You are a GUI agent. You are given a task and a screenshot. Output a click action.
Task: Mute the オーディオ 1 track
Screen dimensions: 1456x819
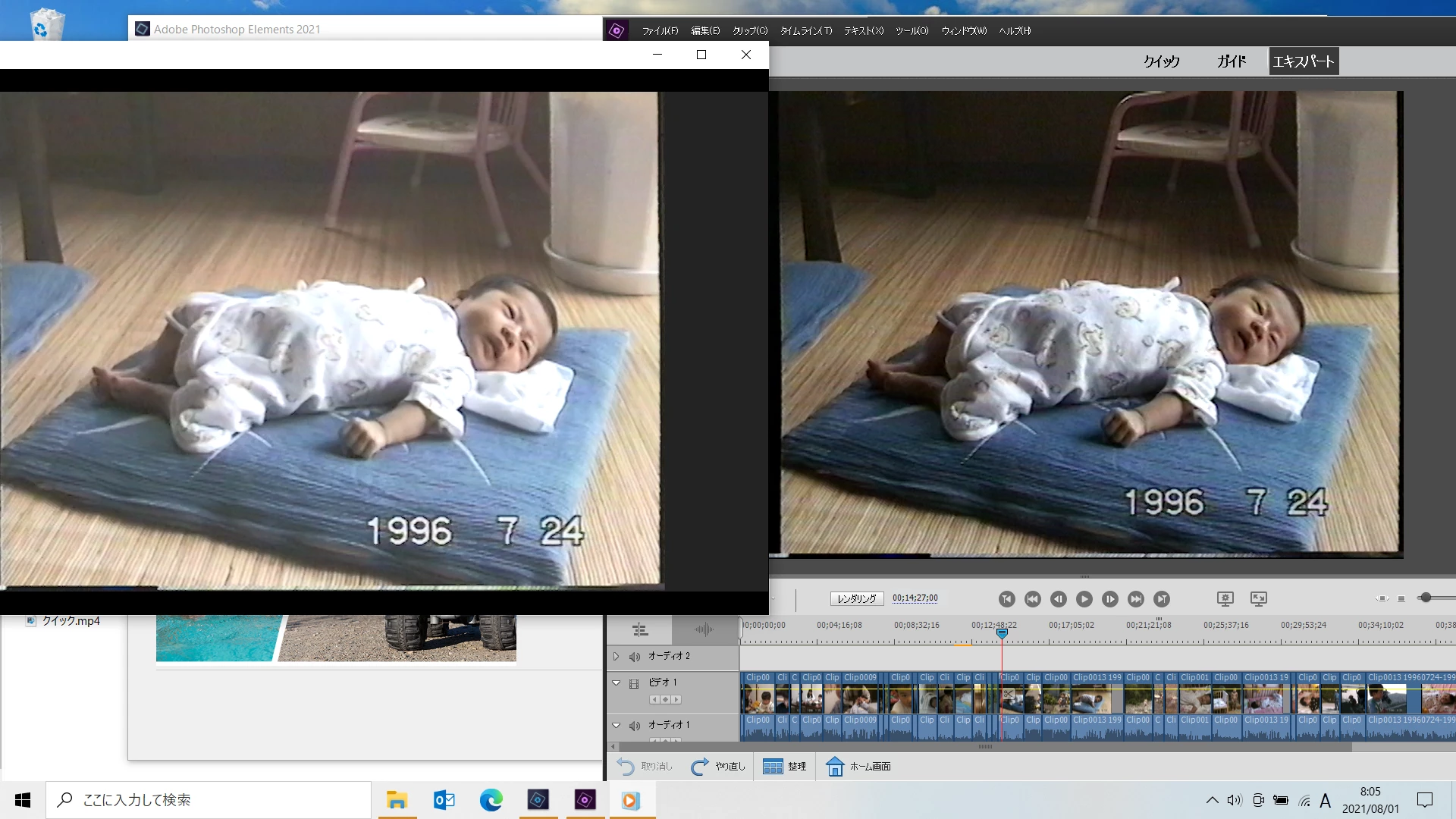coord(635,726)
